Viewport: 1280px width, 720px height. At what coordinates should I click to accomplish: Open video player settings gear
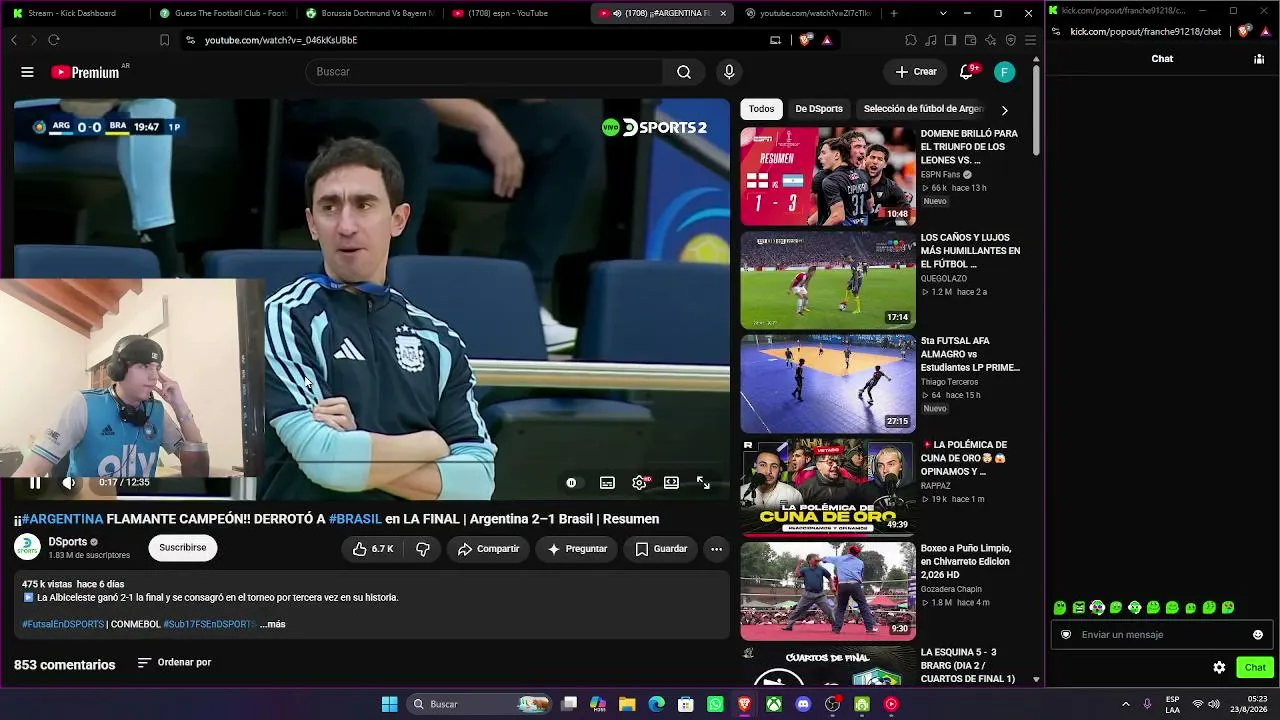[640, 483]
